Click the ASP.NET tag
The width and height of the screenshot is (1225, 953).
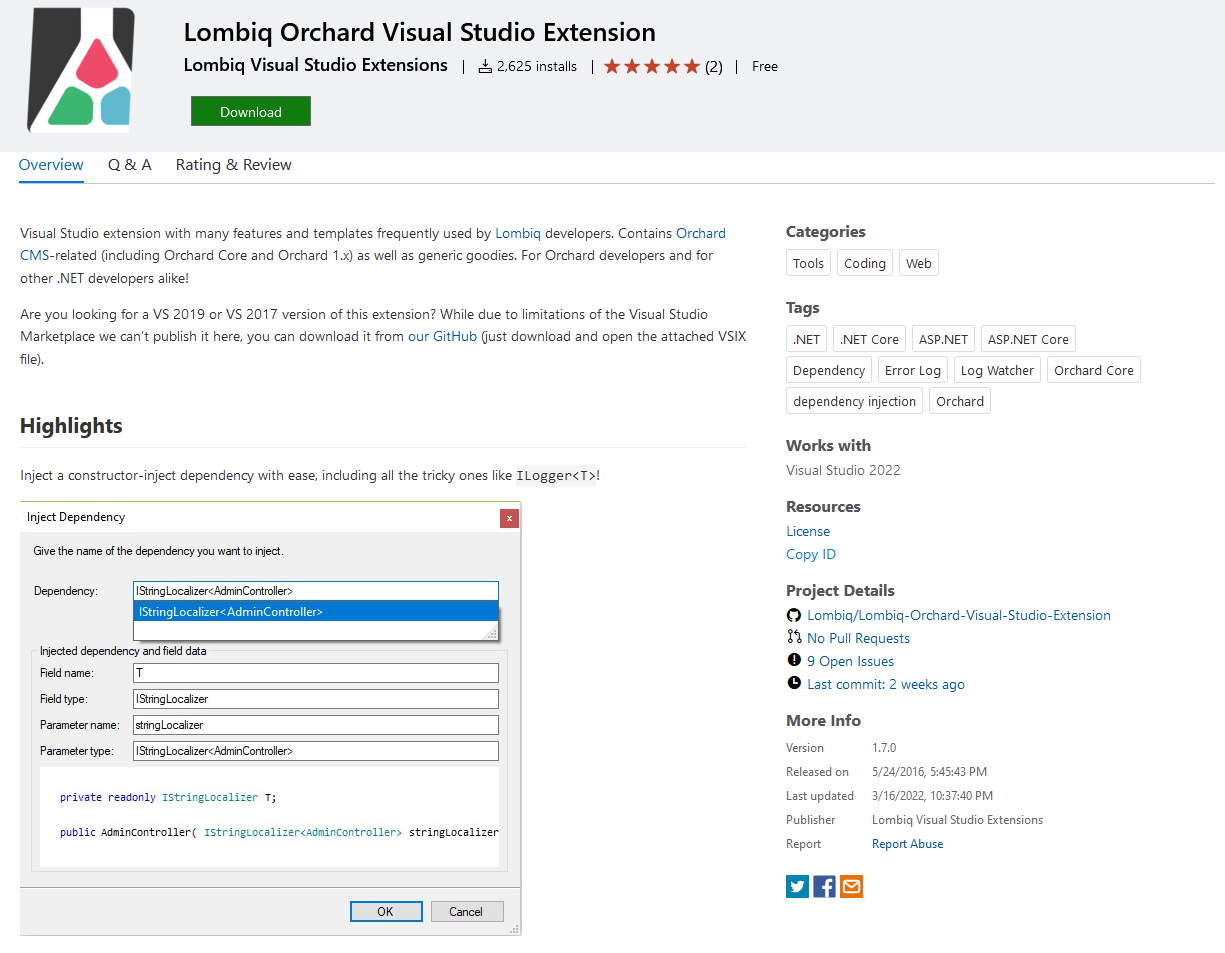(943, 339)
